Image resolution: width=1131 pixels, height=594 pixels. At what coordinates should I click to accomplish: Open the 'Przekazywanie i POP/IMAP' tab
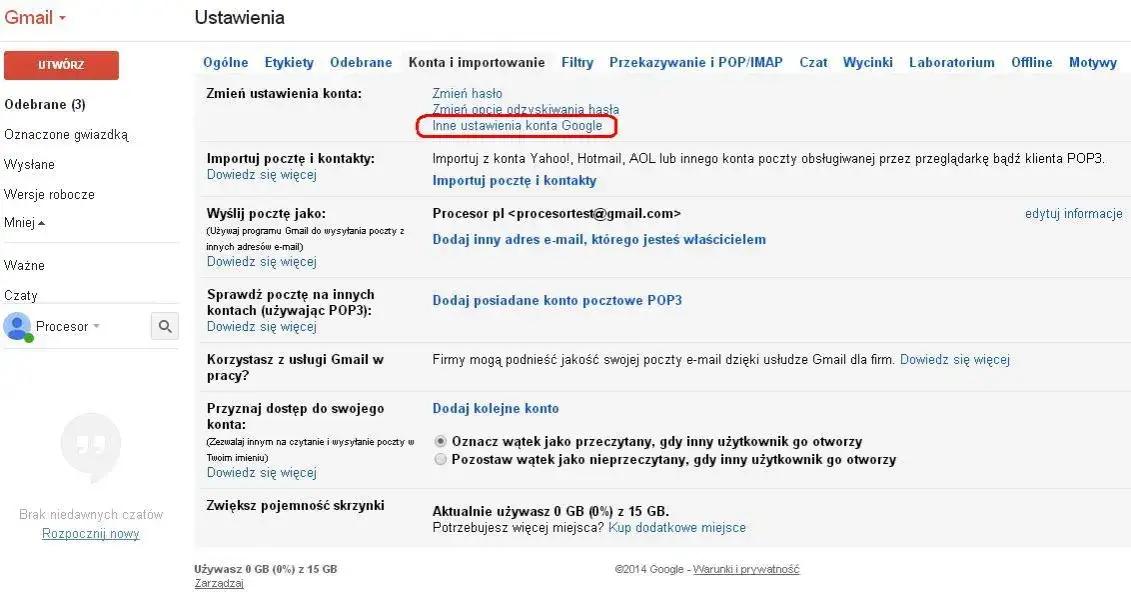695,62
